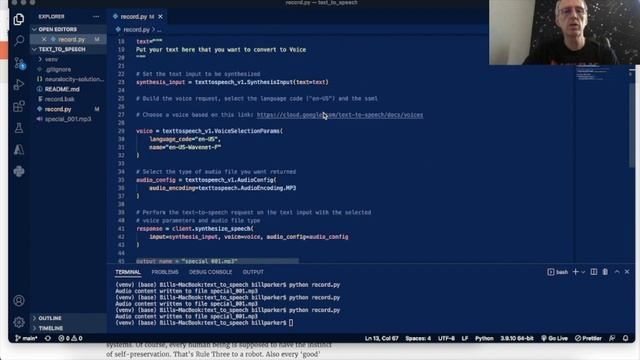Open the errors and warnings count in status bar

click(x=70, y=338)
